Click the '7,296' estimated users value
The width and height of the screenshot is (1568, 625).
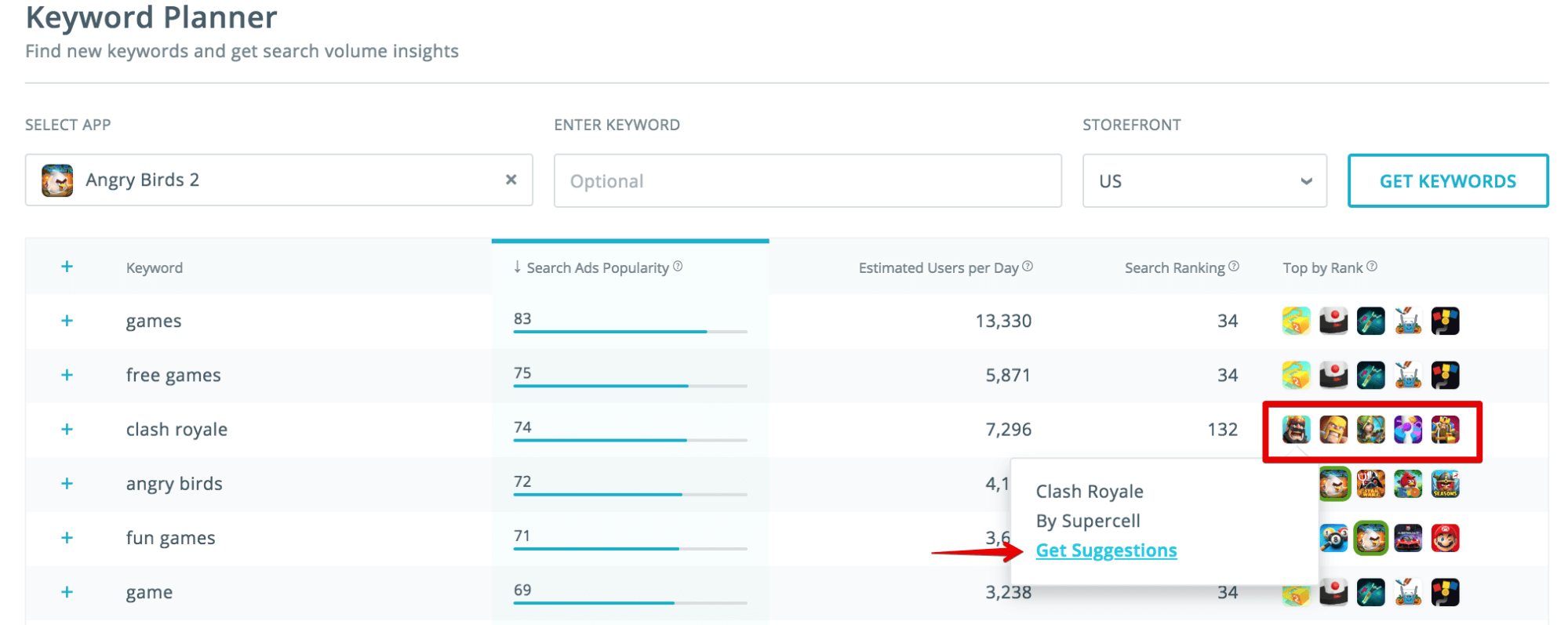[1009, 430]
